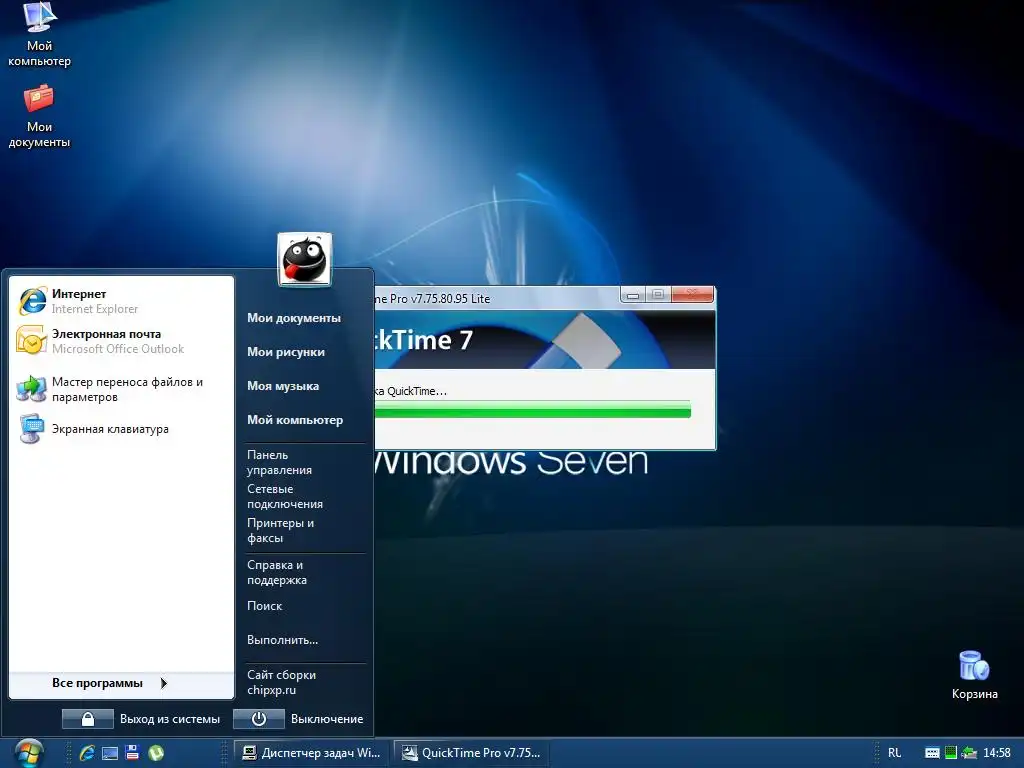Click the QuickTime Pro installer title bar

[496, 298]
